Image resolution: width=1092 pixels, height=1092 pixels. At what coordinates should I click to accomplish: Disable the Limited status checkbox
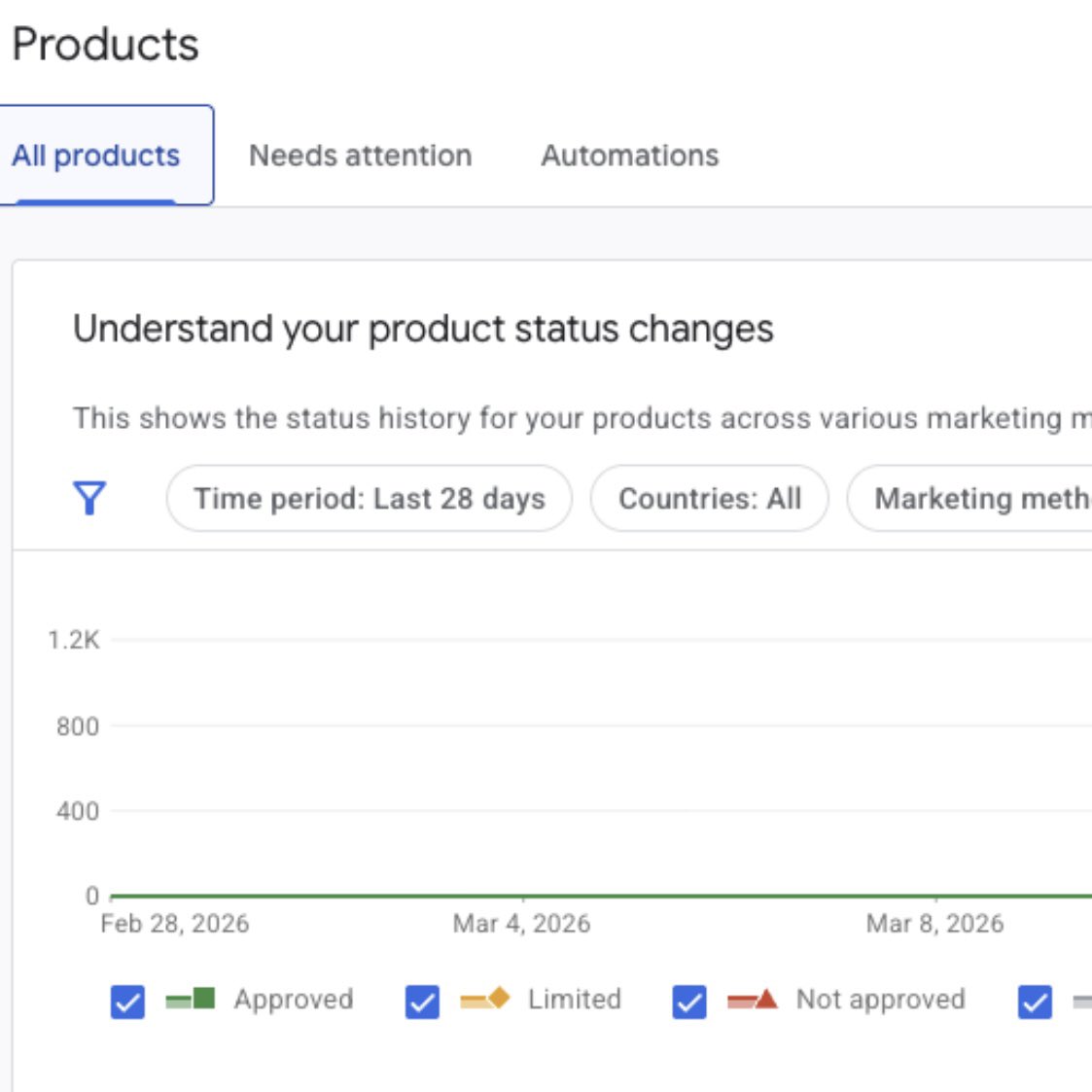[x=421, y=999]
